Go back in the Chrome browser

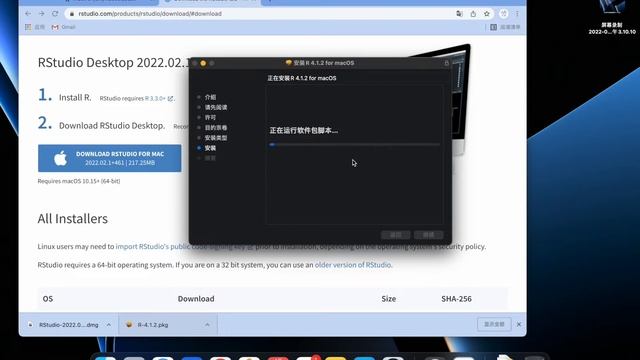[28, 13]
